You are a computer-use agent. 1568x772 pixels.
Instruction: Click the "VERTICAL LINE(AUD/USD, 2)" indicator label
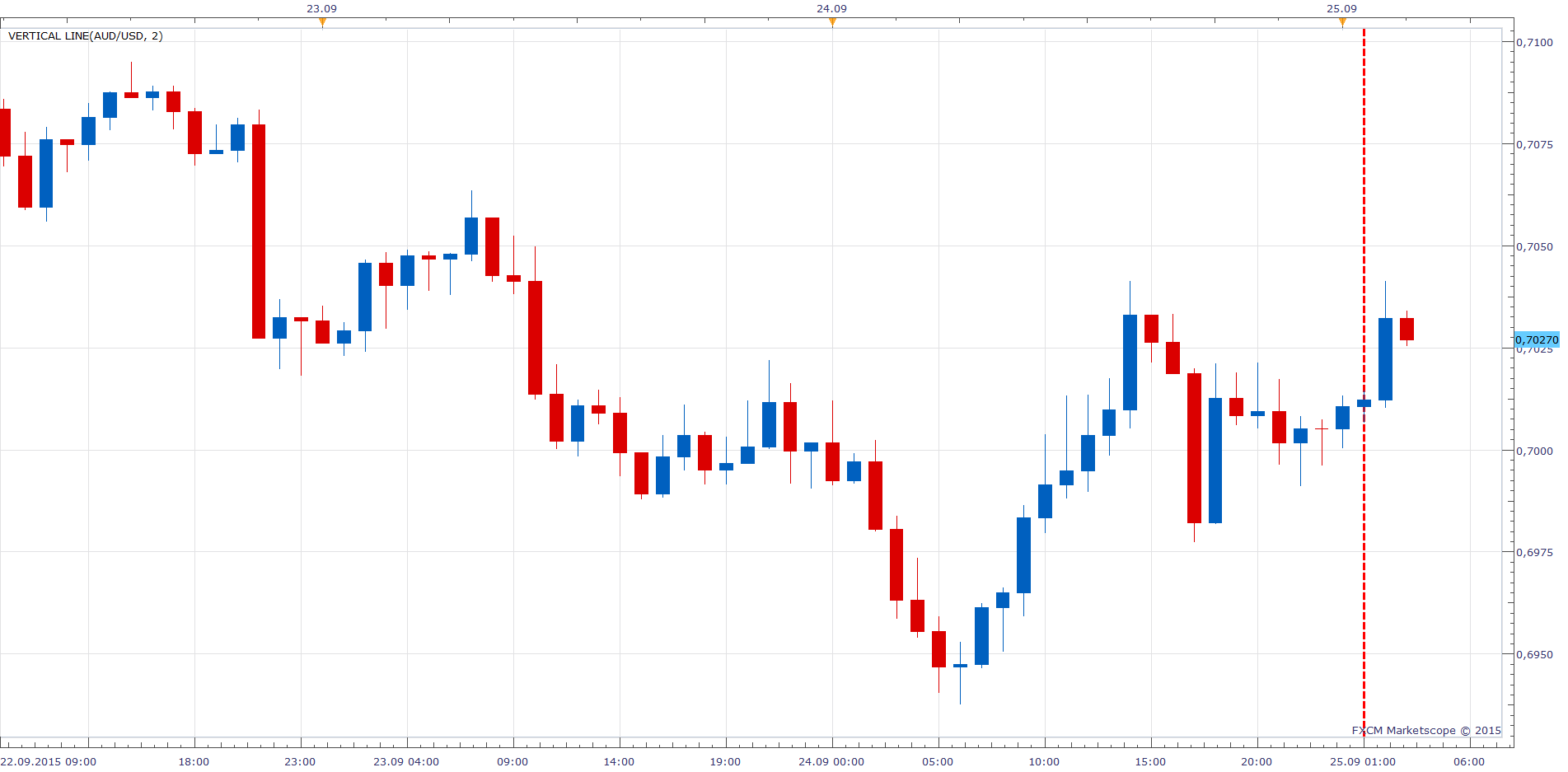86,36
